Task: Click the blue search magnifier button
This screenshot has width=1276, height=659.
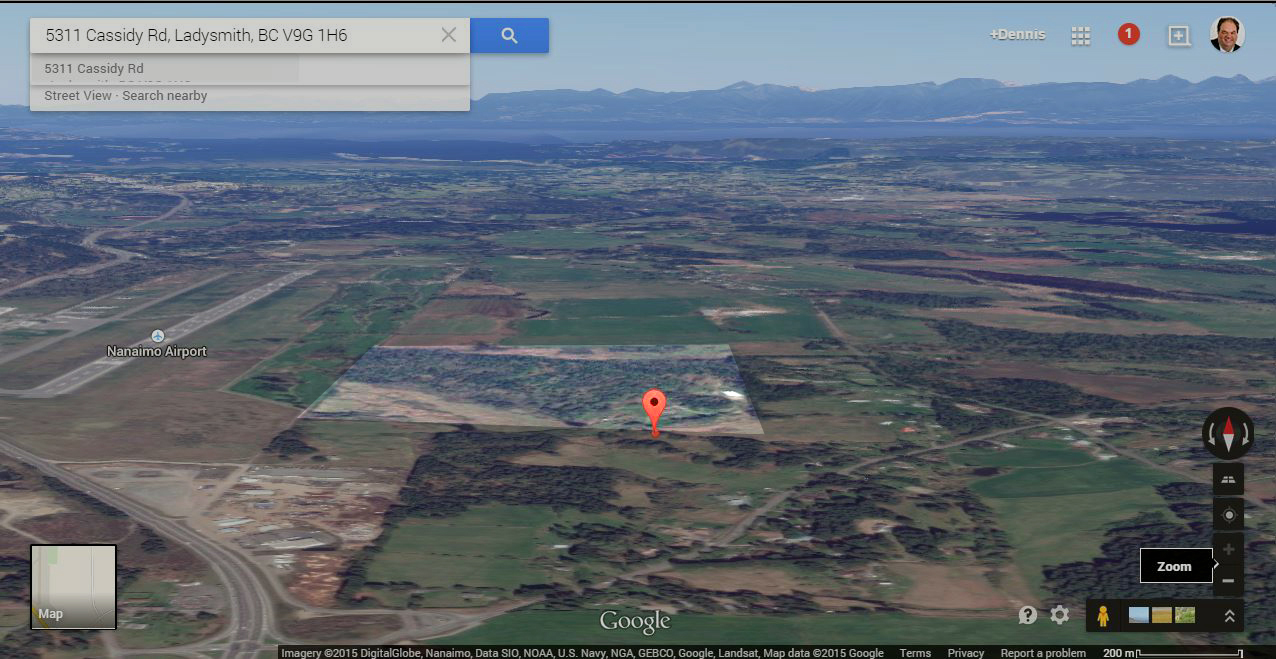Action: (x=509, y=36)
